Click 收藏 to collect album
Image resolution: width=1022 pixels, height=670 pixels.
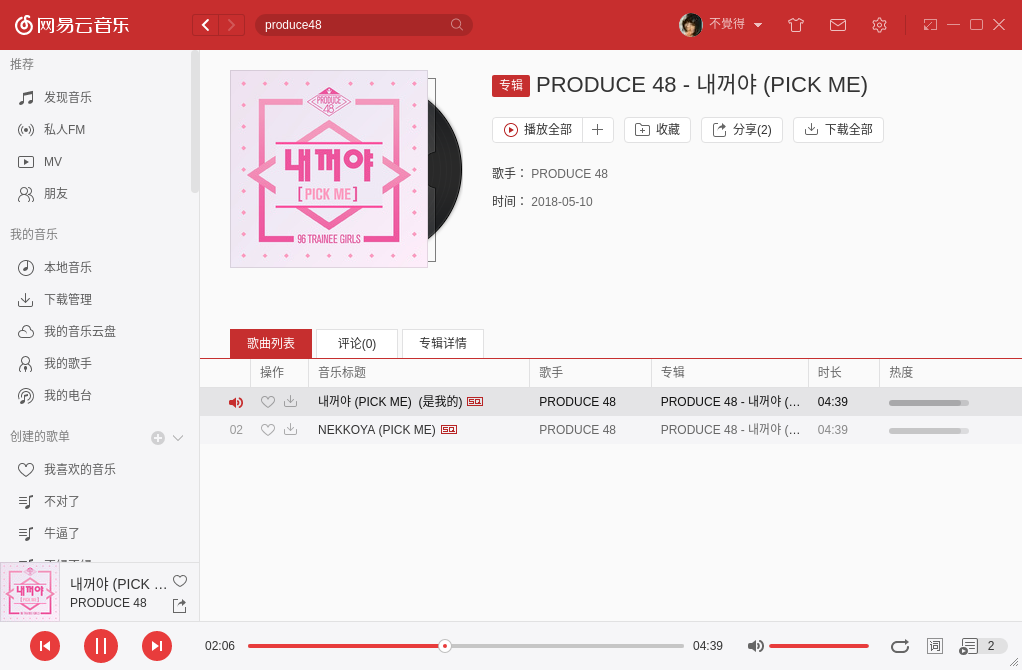pos(657,130)
